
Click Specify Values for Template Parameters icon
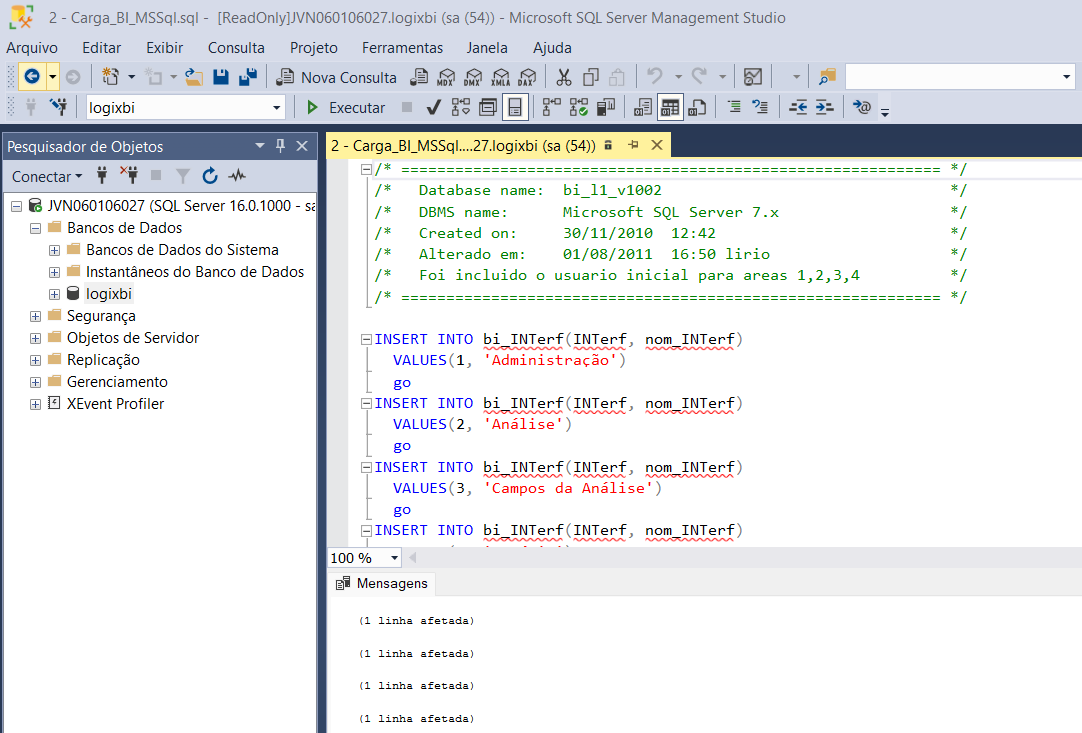pyautogui.click(x=861, y=107)
